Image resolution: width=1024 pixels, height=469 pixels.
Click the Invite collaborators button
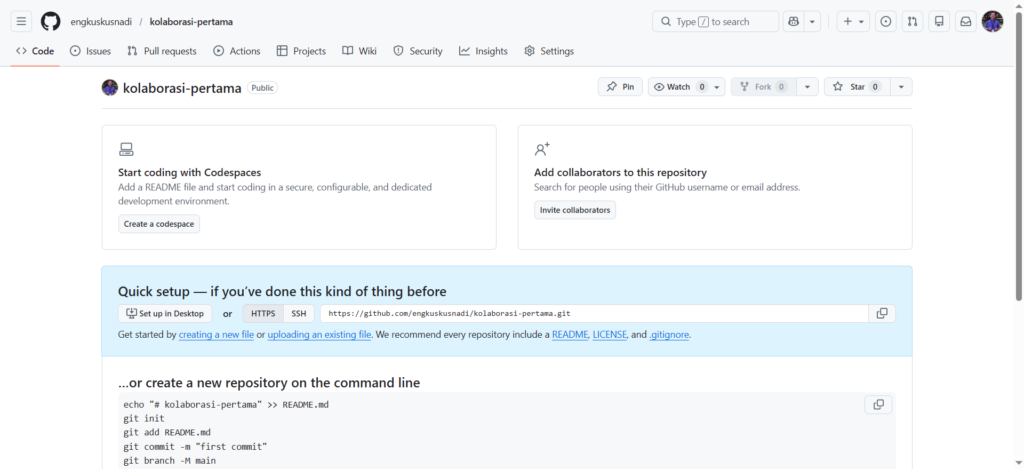574,210
